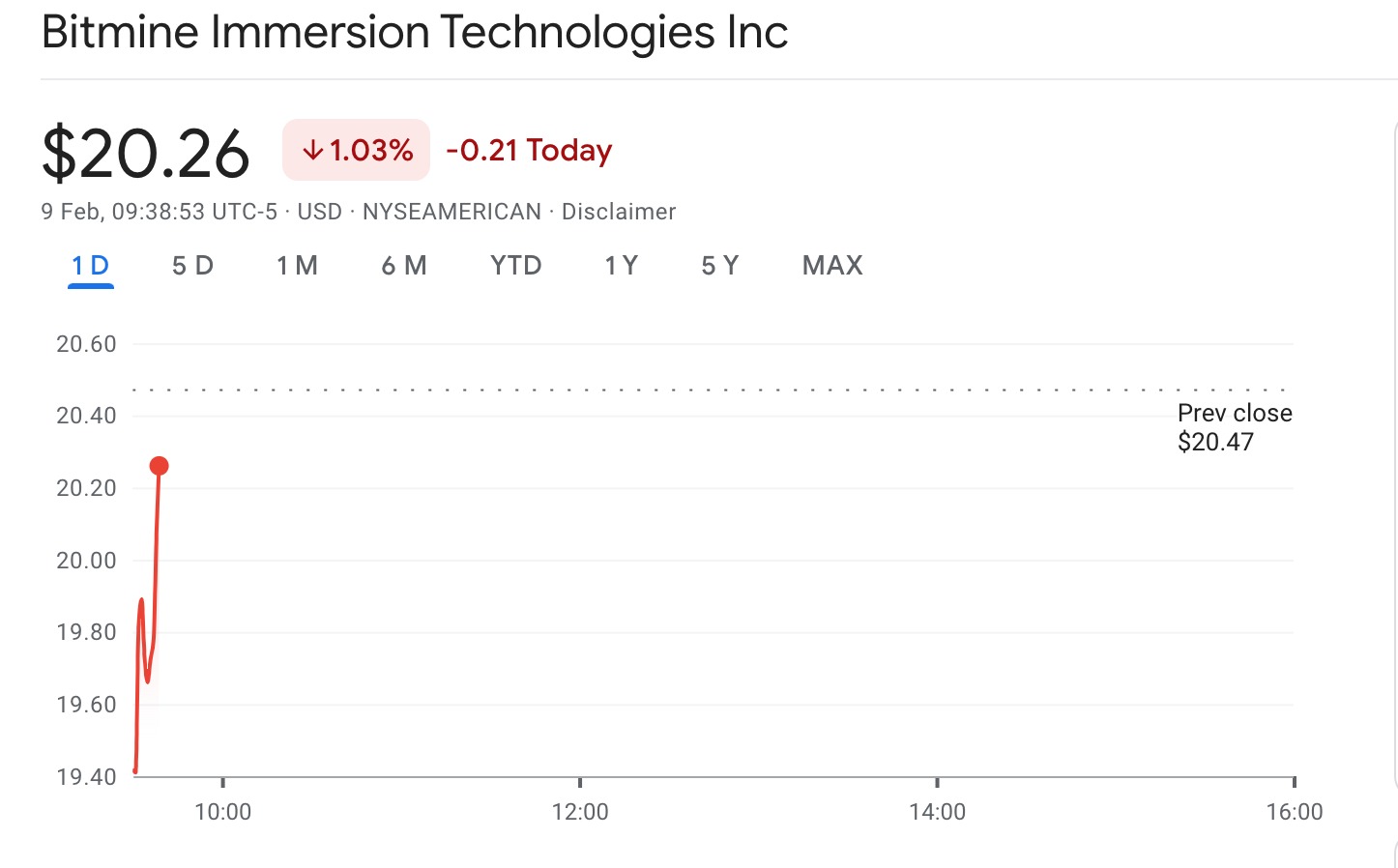Screen dimensions: 1398x868
Task: Click the 12:00 time axis label
Action: coord(580,812)
